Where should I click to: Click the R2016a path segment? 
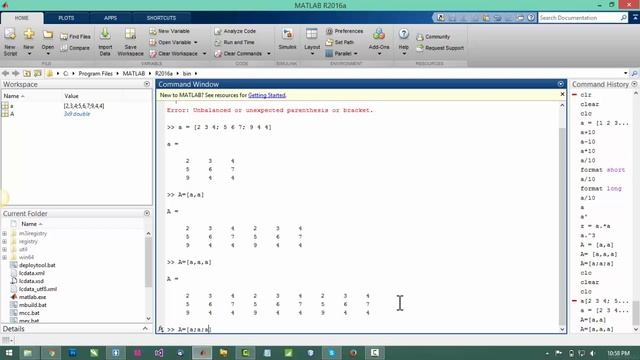pyautogui.click(x=164, y=73)
